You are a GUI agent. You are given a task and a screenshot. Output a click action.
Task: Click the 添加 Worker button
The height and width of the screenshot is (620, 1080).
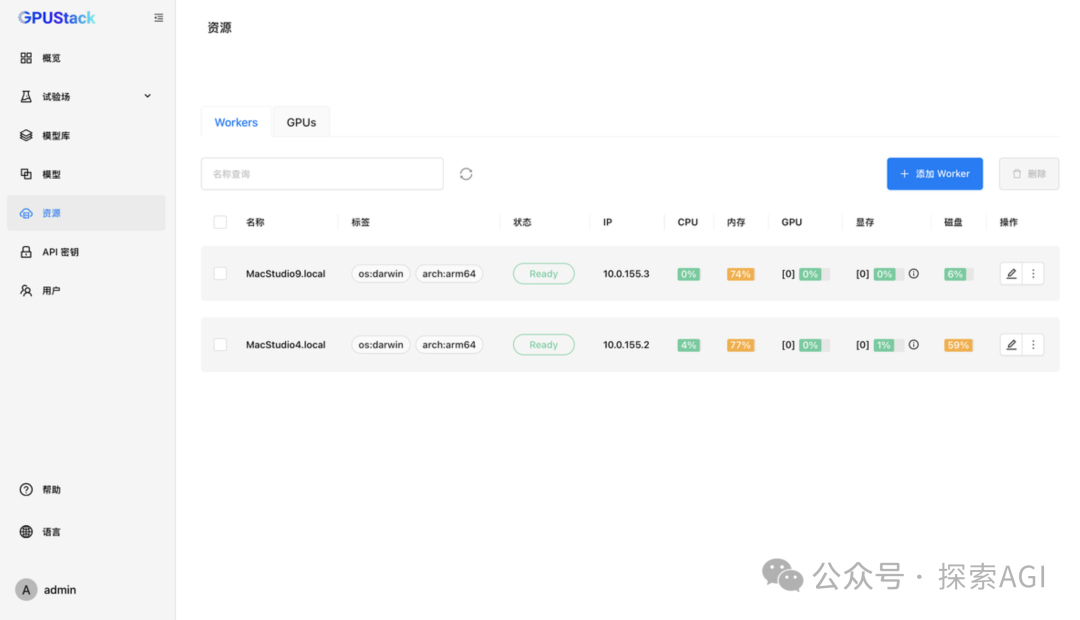[x=935, y=174]
